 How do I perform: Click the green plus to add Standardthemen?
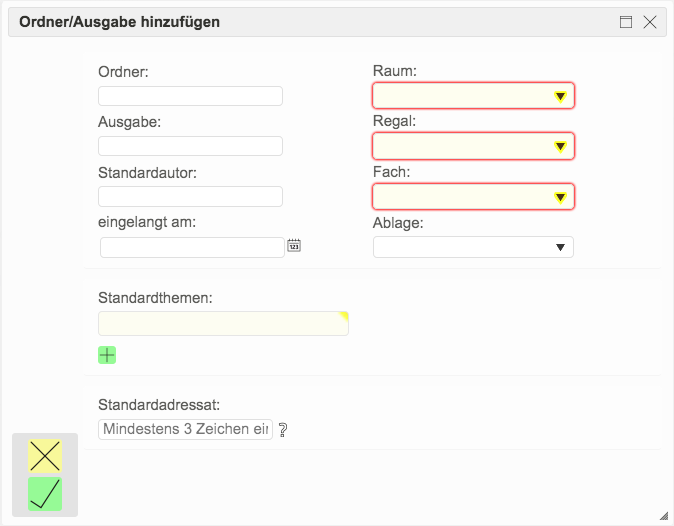click(107, 355)
